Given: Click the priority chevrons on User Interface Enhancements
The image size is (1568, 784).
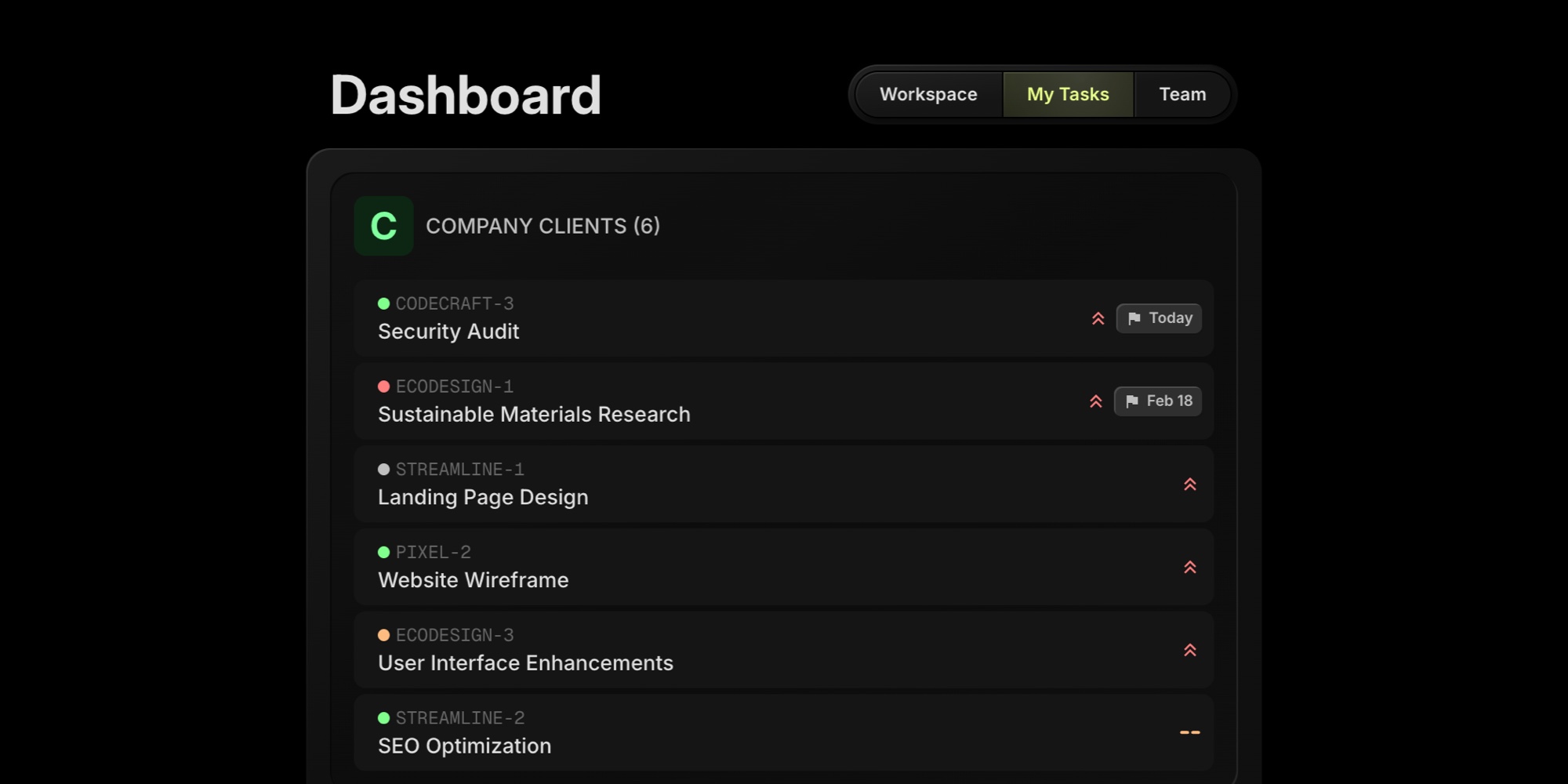Looking at the screenshot, I should click(x=1191, y=650).
